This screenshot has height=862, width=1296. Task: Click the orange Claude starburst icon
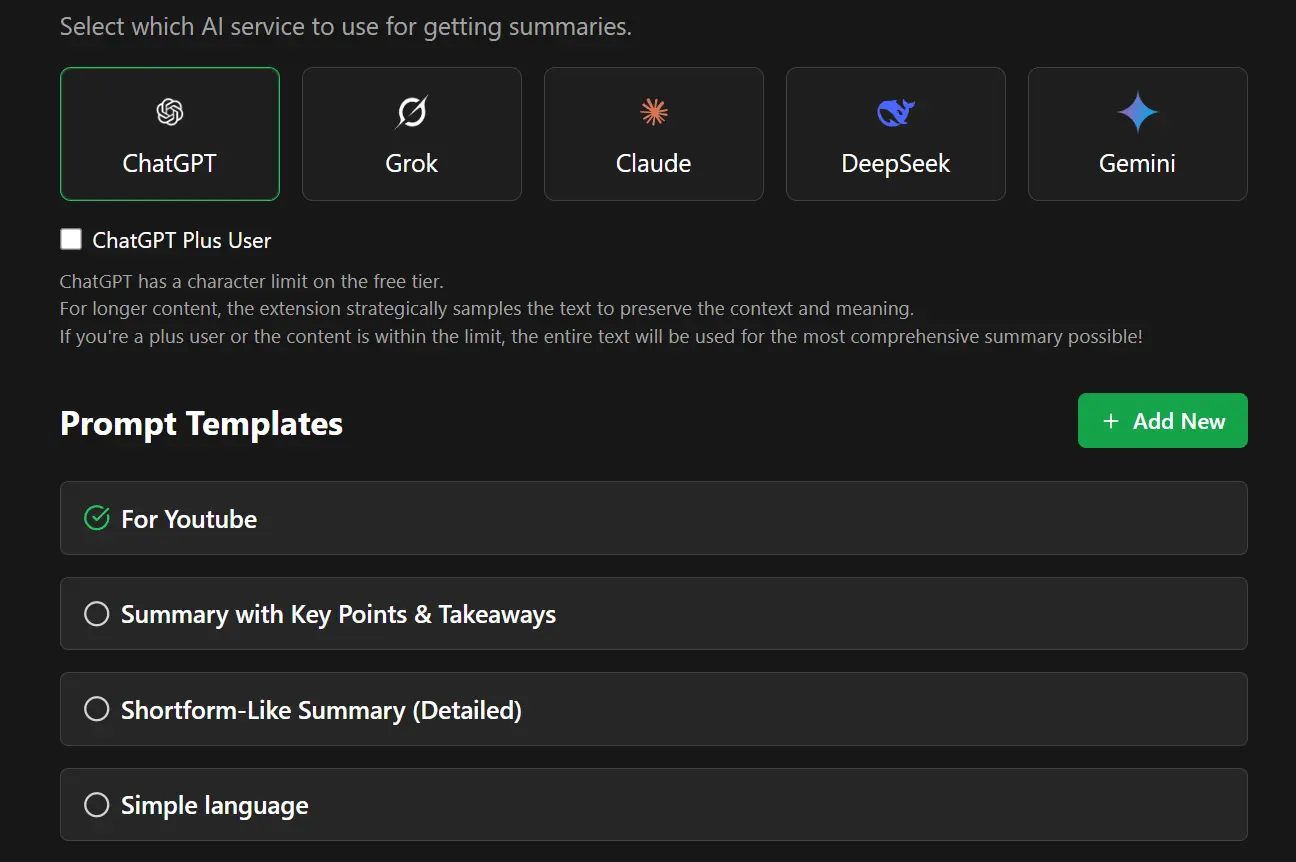654,112
